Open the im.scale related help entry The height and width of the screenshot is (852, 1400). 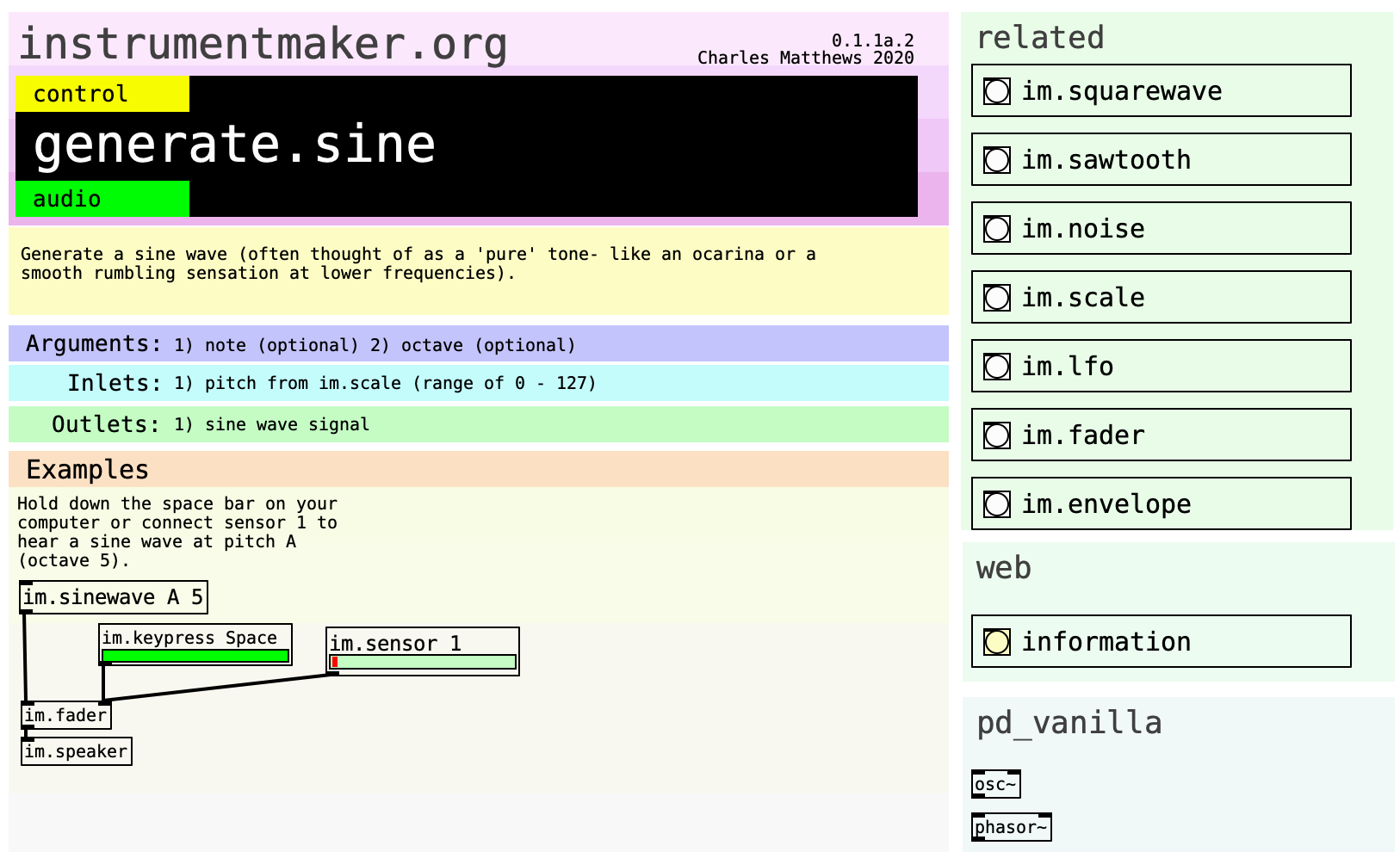pyautogui.click(x=1162, y=297)
